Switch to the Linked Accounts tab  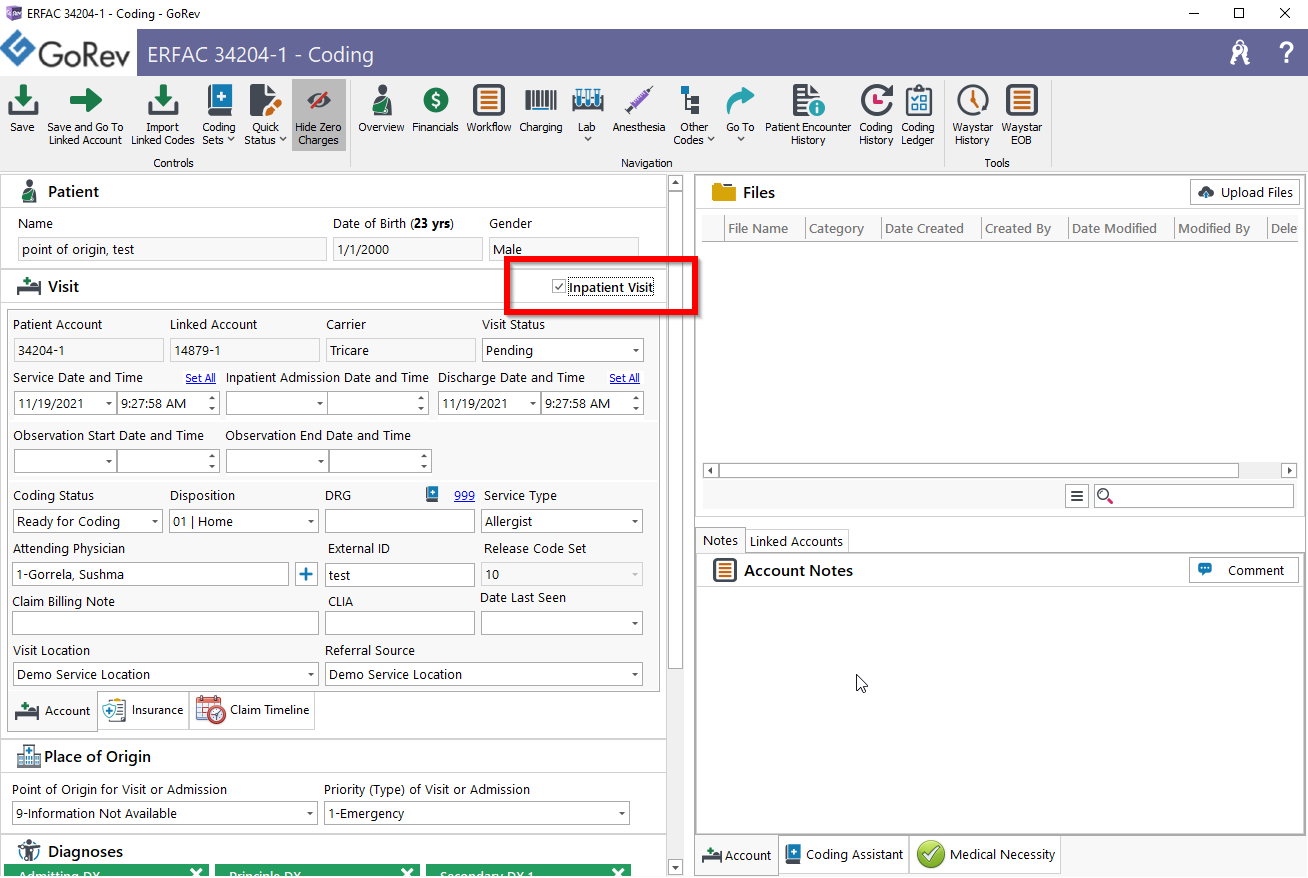(x=796, y=541)
